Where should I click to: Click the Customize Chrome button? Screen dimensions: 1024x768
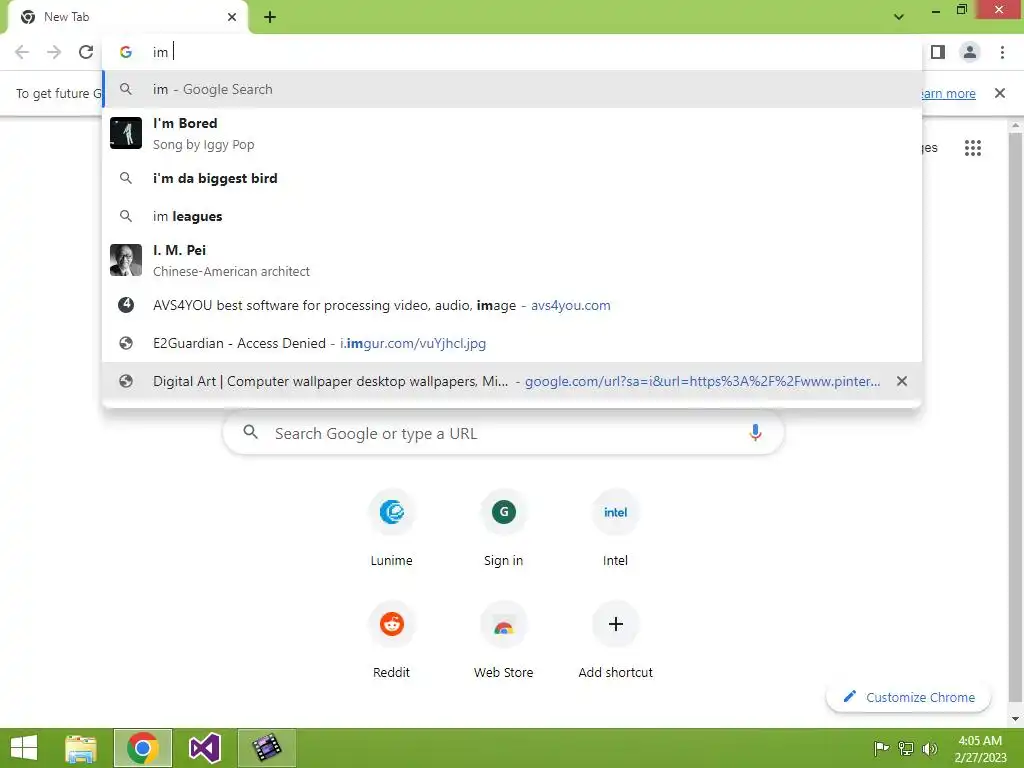pyautogui.click(x=908, y=697)
